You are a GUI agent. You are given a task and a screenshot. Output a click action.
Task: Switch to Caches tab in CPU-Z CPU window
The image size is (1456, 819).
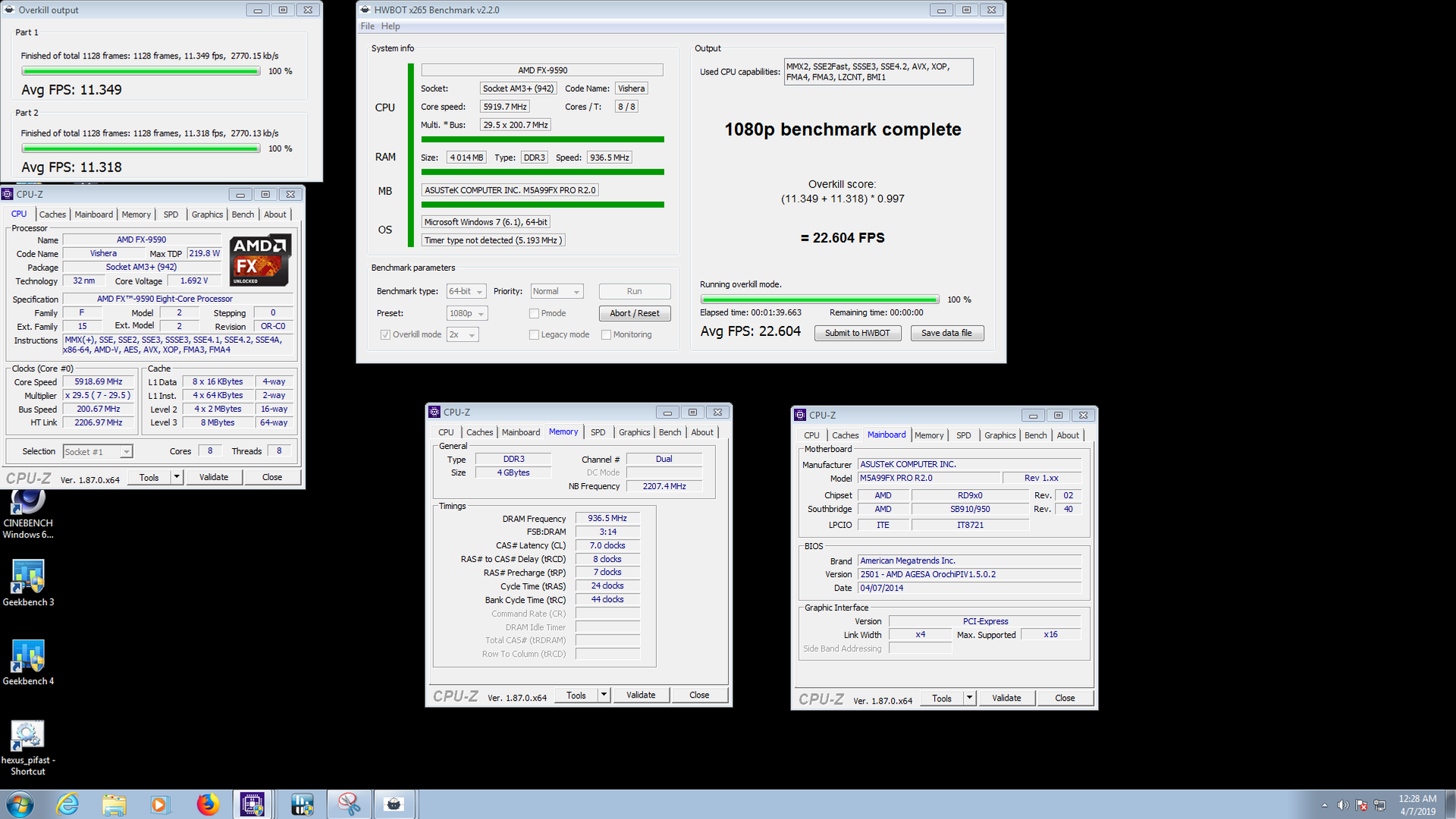tap(52, 215)
